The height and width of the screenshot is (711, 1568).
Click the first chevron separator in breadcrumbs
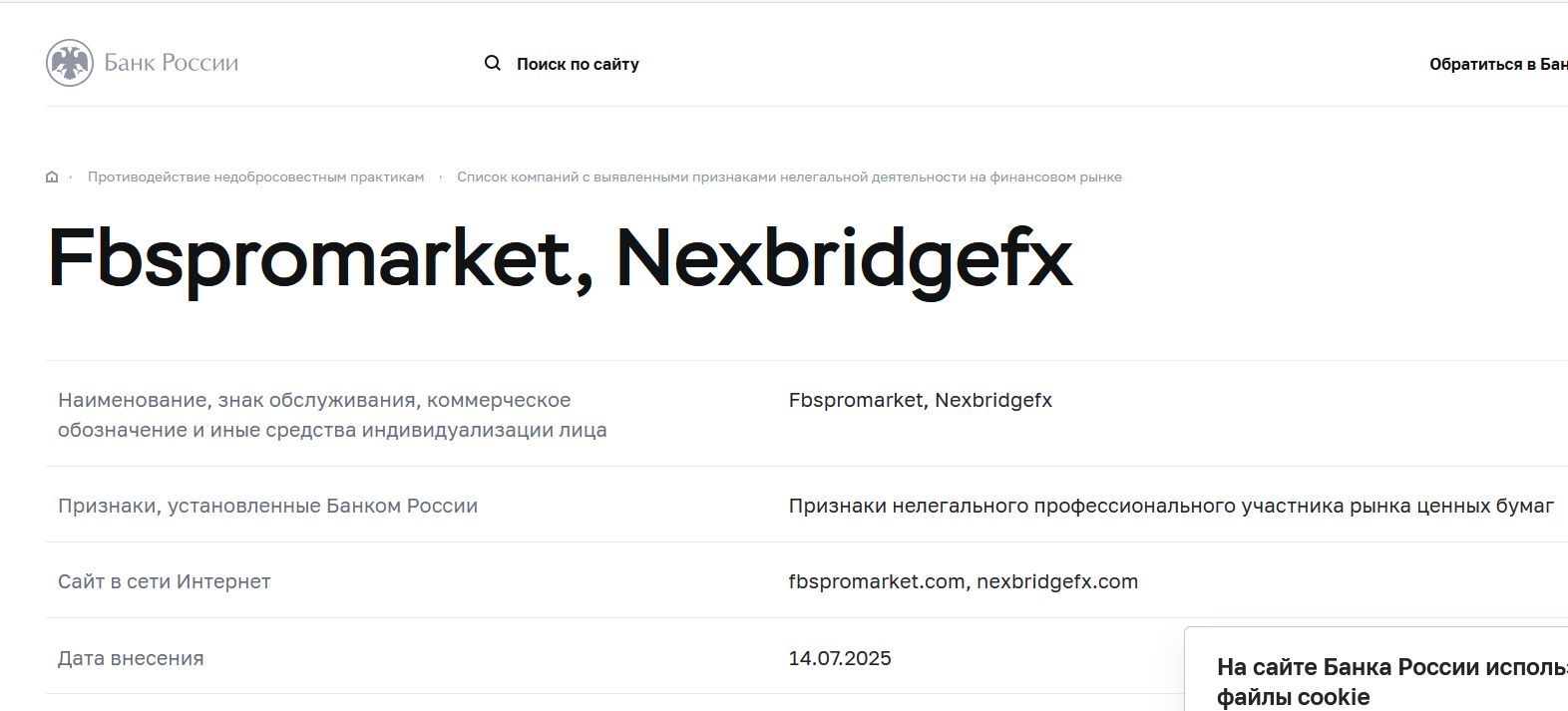[71, 176]
